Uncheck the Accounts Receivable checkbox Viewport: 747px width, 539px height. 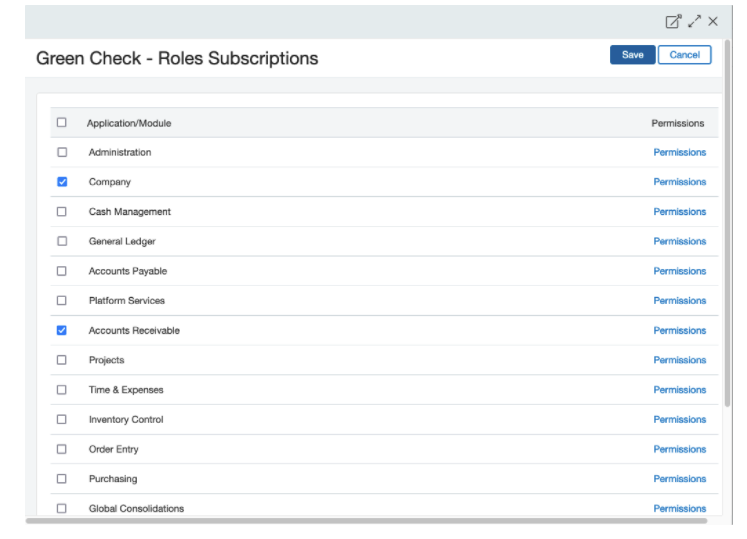[62, 330]
